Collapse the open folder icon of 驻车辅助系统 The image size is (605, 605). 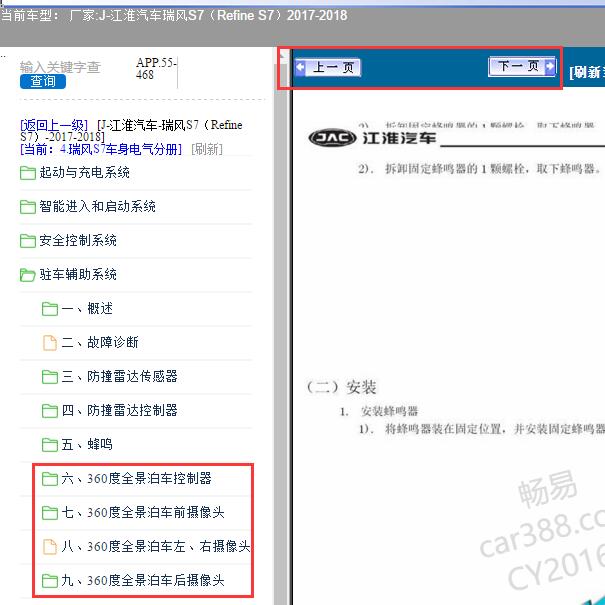point(28,275)
